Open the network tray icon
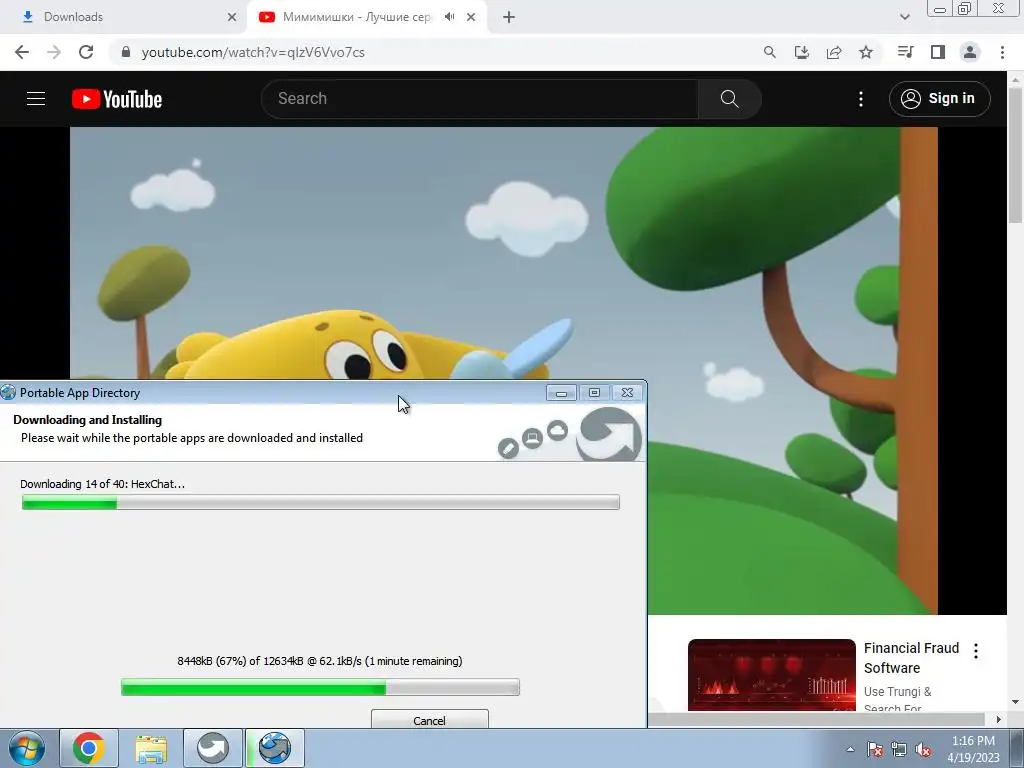Screen dimensions: 1024x768 coord(899,749)
